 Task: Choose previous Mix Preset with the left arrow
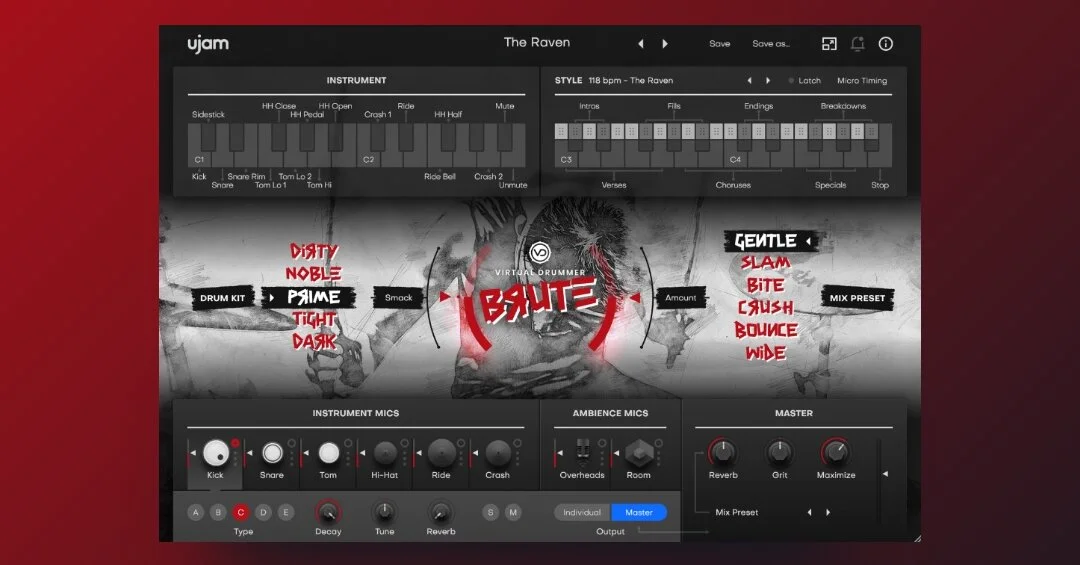[809, 512]
